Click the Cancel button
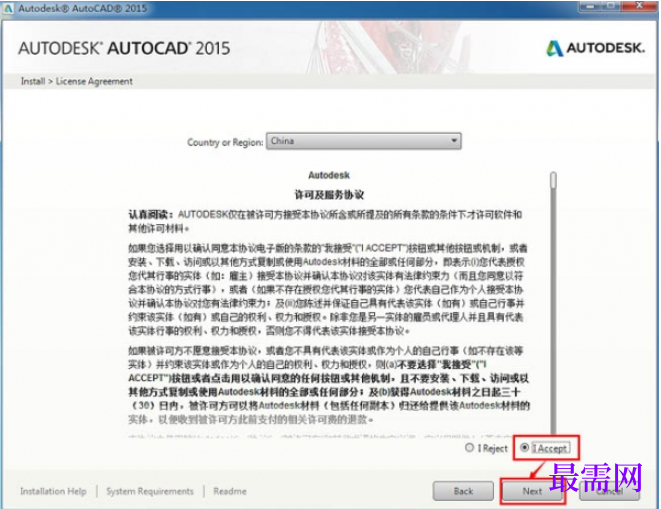 (610, 491)
